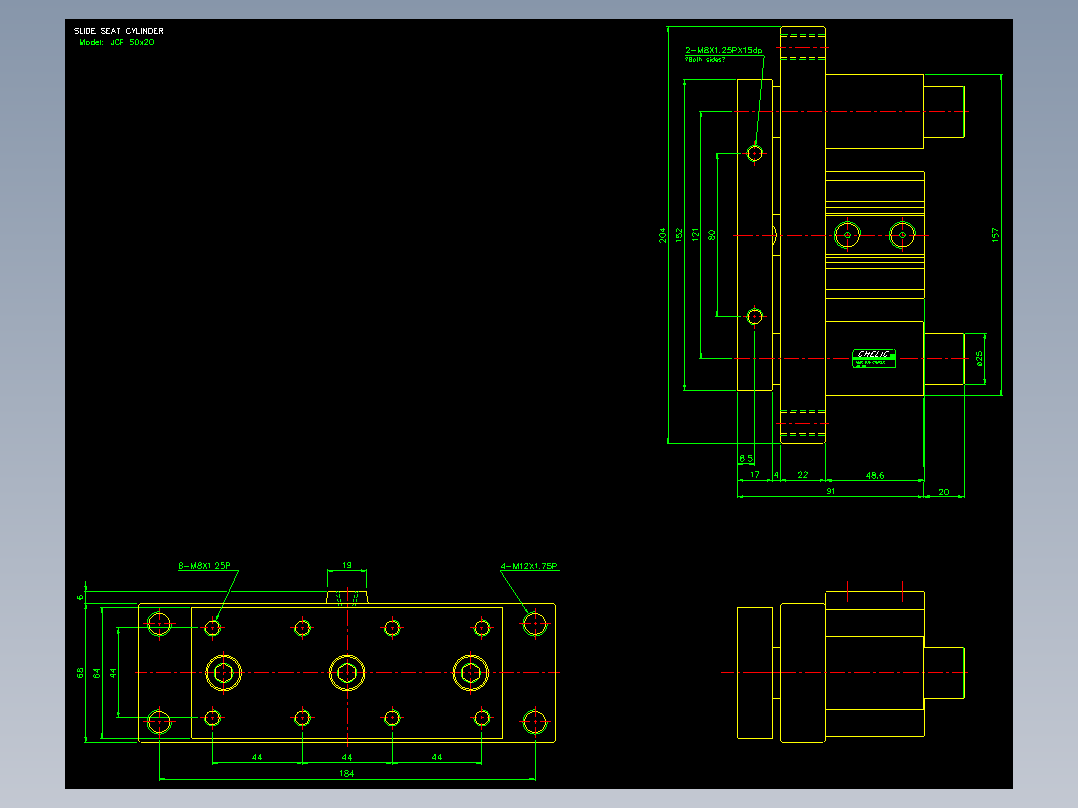This screenshot has width=1078, height=808.
Task: Select the 157 vertical dimension text
Action: tap(995, 235)
